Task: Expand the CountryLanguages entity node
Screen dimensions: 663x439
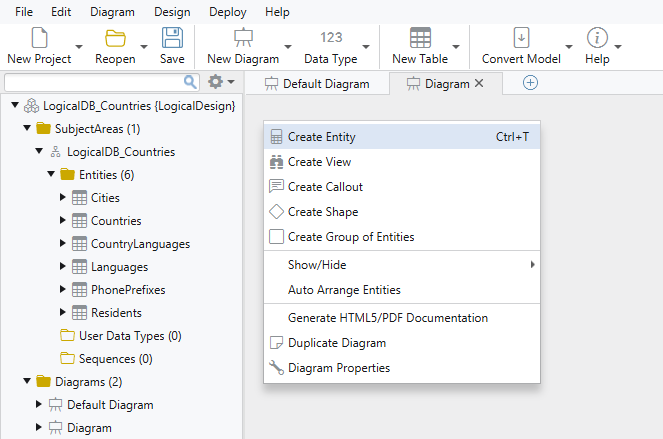Action: [63, 243]
